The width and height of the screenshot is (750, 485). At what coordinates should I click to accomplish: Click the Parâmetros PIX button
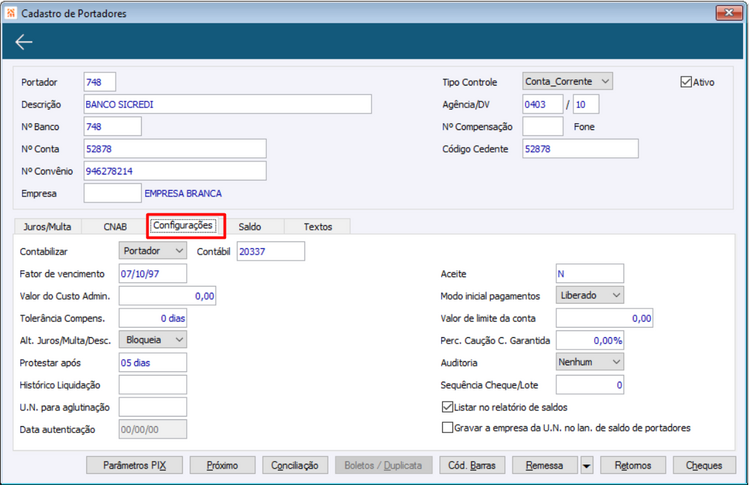[x=134, y=465]
